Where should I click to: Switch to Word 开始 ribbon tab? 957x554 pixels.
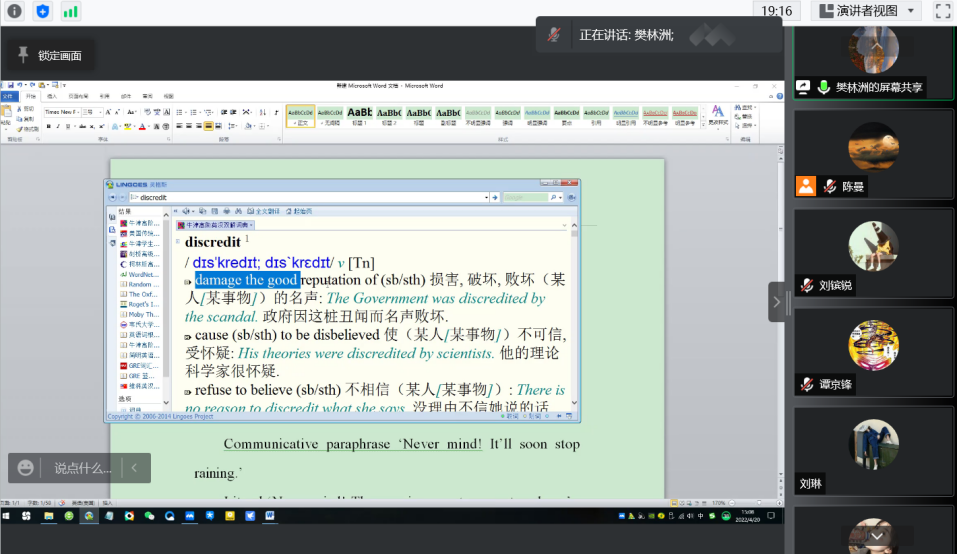click(x=31, y=96)
